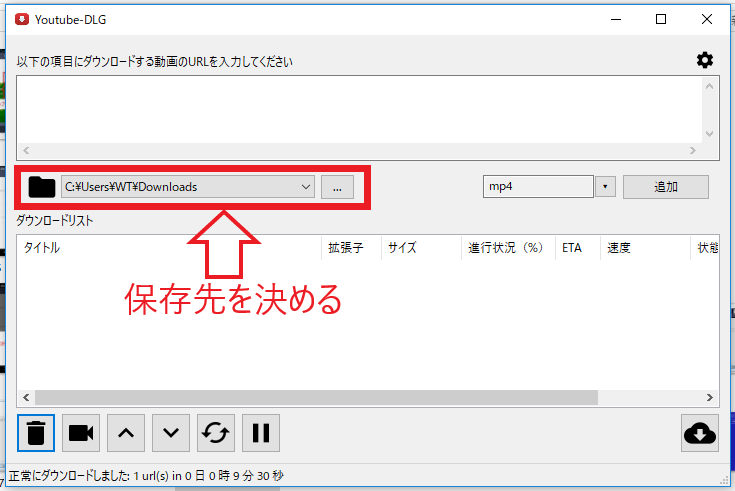
Task: Expand the save path dropdown C:¥Users¥WT¥Downloads
Action: (x=306, y=187)
